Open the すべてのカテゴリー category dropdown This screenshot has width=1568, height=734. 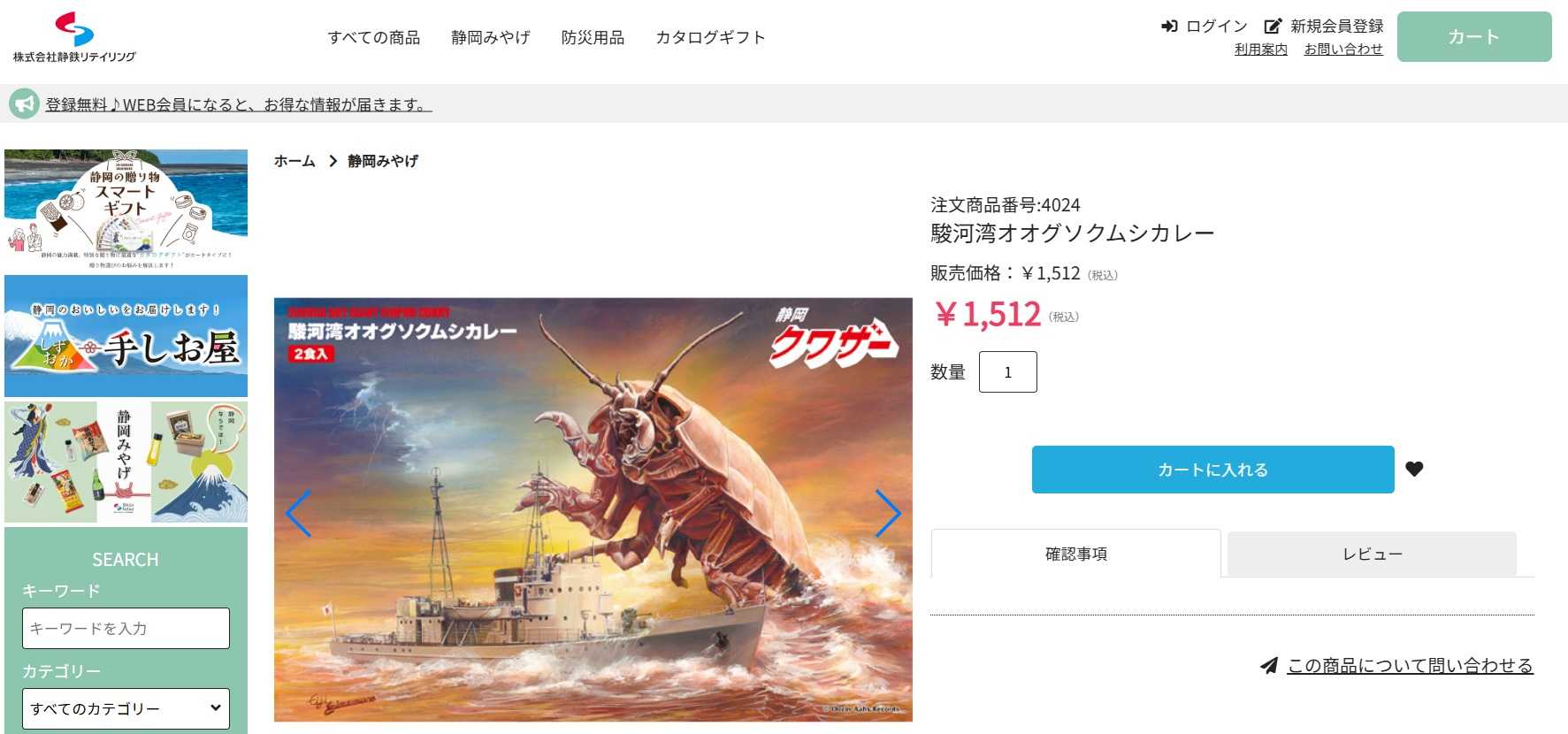(x=126, y=708)
